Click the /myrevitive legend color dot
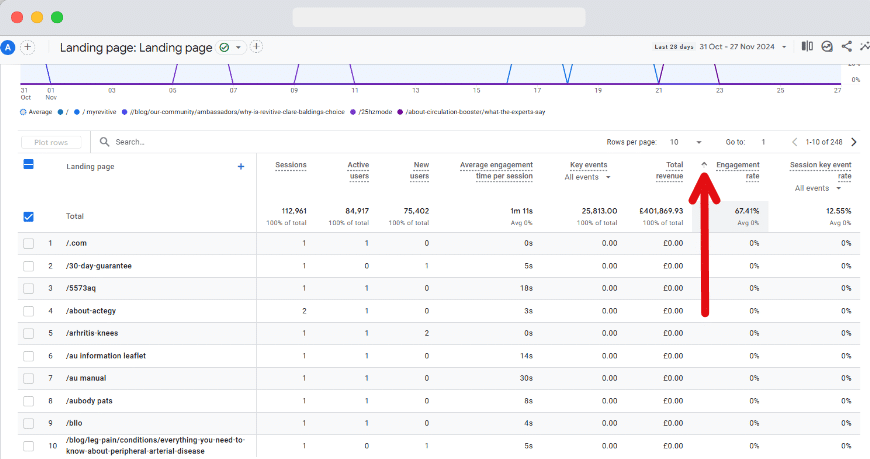The image size is (870, 459). coord(77,112)
